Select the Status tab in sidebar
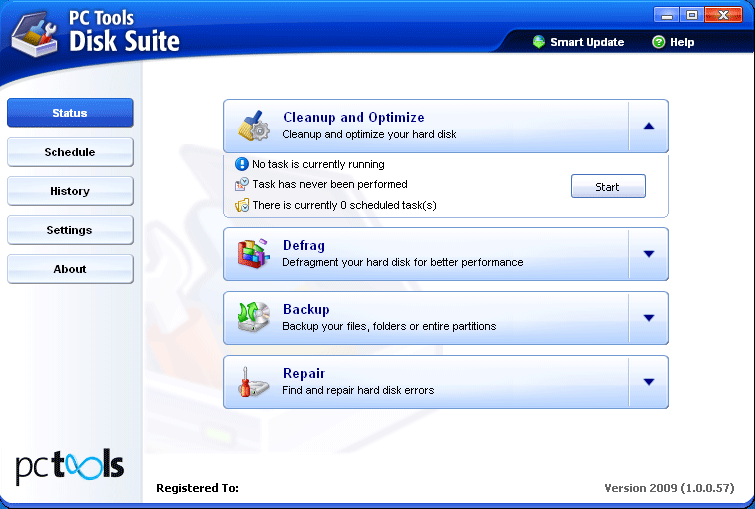Image resolution: width=755 pixels, height=509 pixels. click(70, 113)
